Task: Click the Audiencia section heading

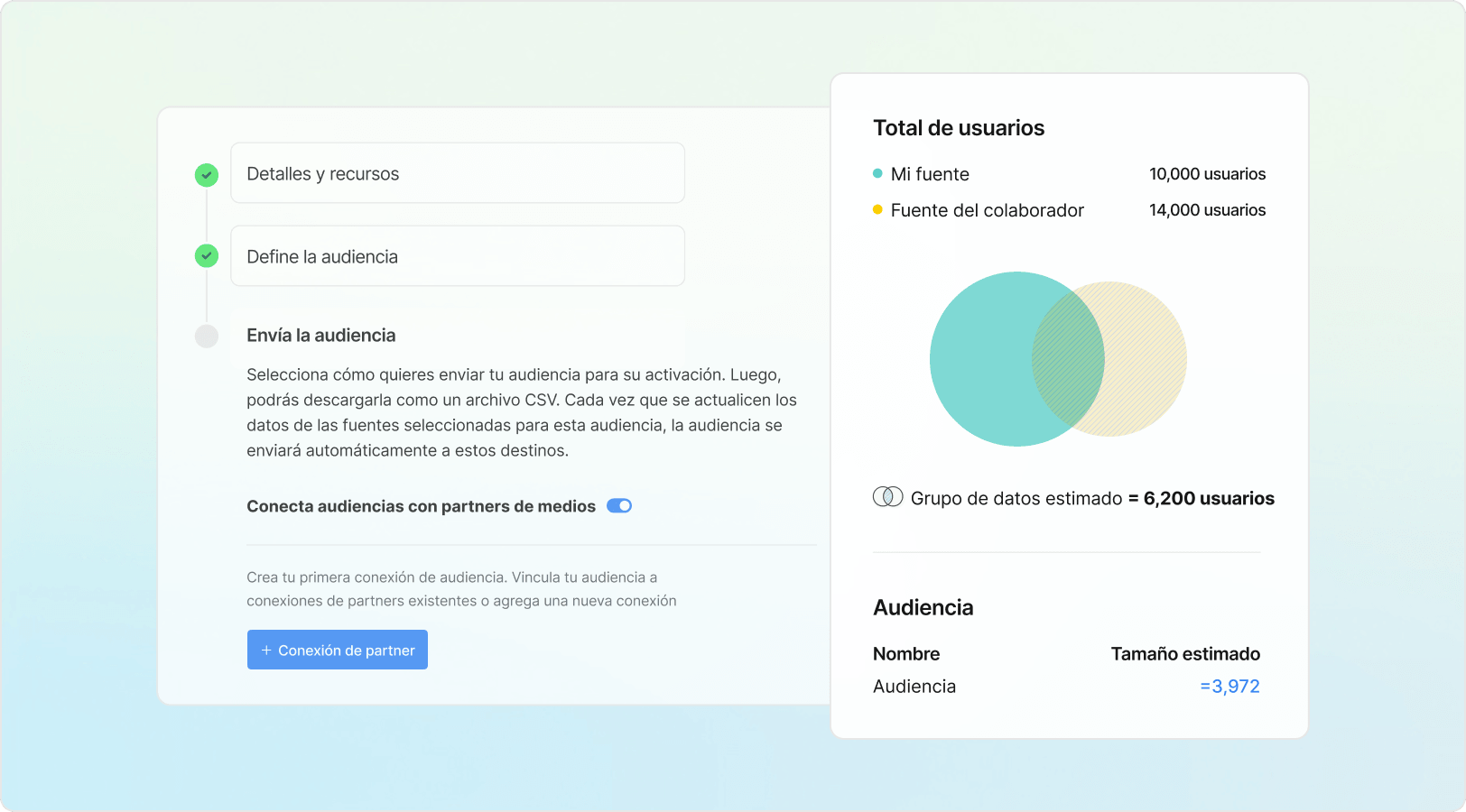Action: click(x=923, y=607)
